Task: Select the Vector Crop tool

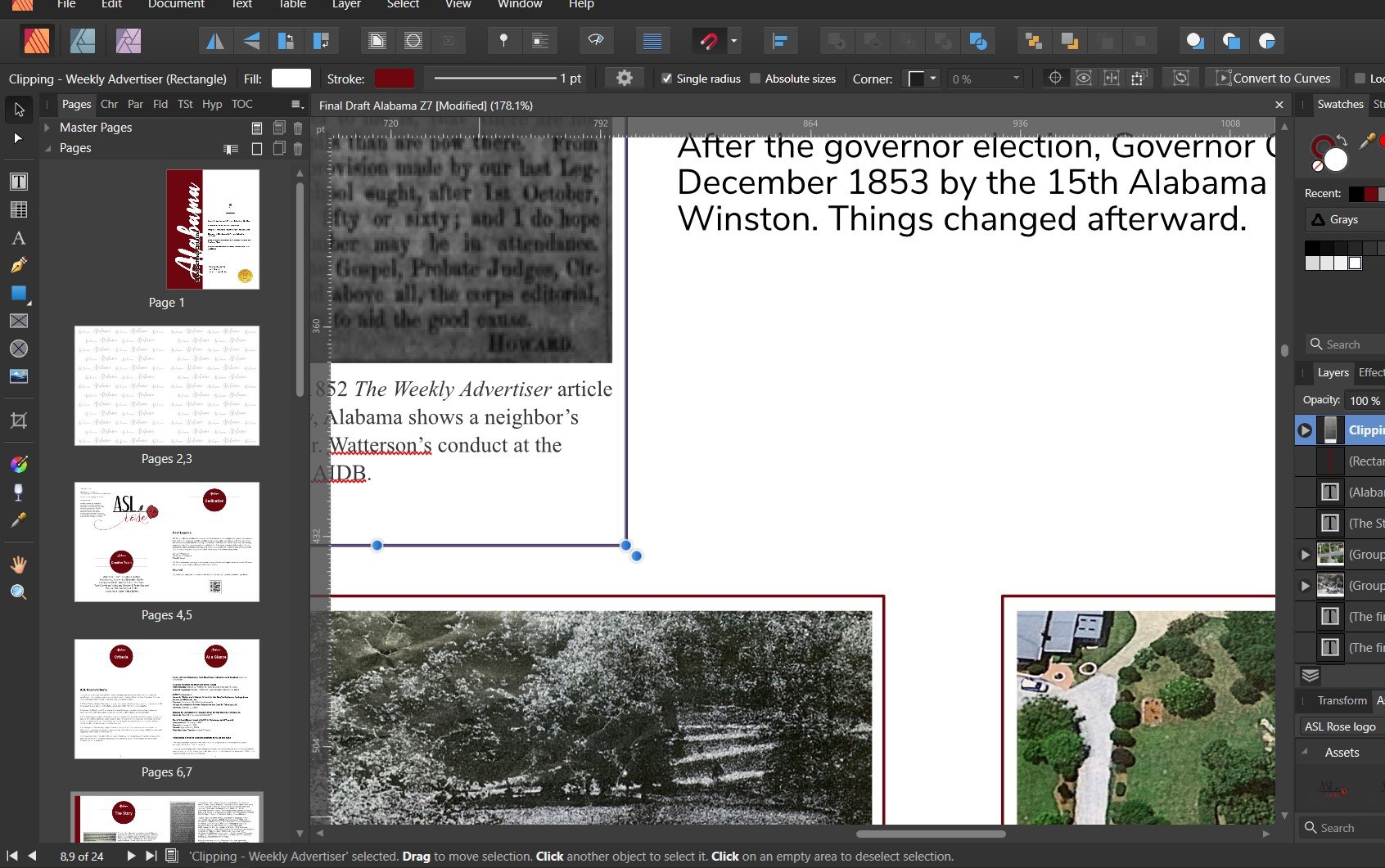Action: (19, 421)
